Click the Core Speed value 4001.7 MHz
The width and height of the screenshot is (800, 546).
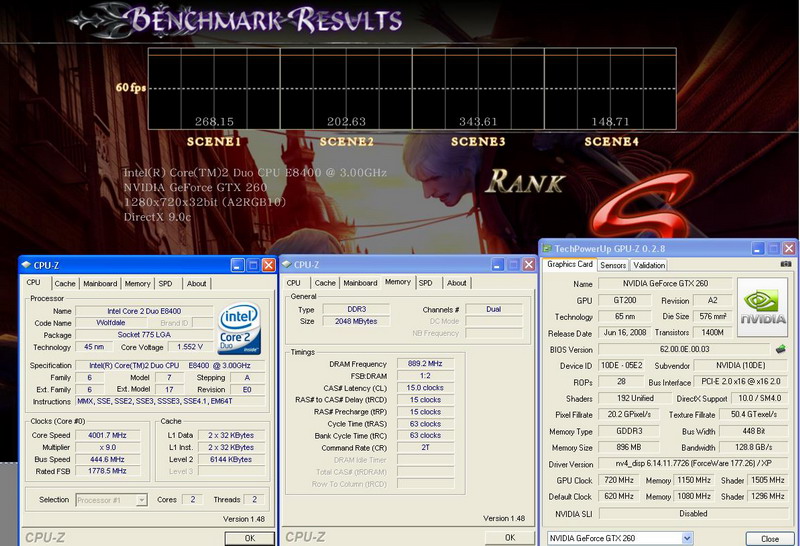pos(107,435)
